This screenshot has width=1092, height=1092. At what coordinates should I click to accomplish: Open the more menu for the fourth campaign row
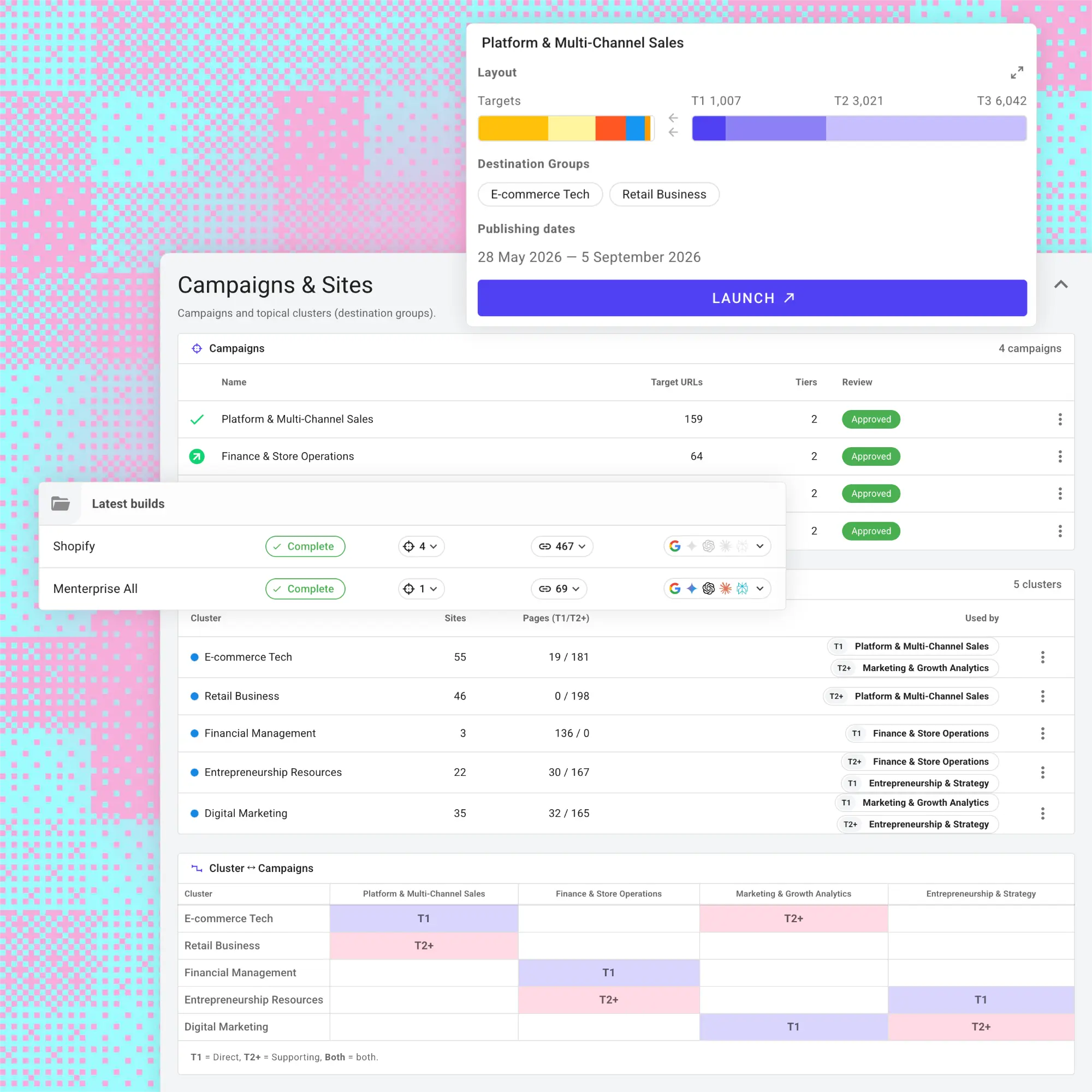click(1060, 531)
